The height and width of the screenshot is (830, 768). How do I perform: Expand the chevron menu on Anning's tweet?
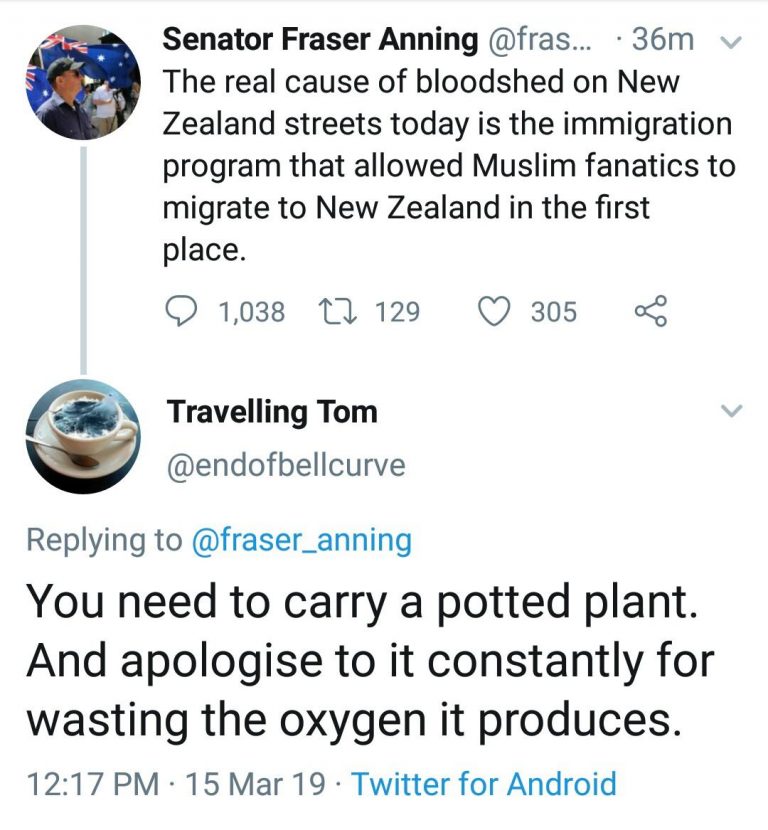732,42
